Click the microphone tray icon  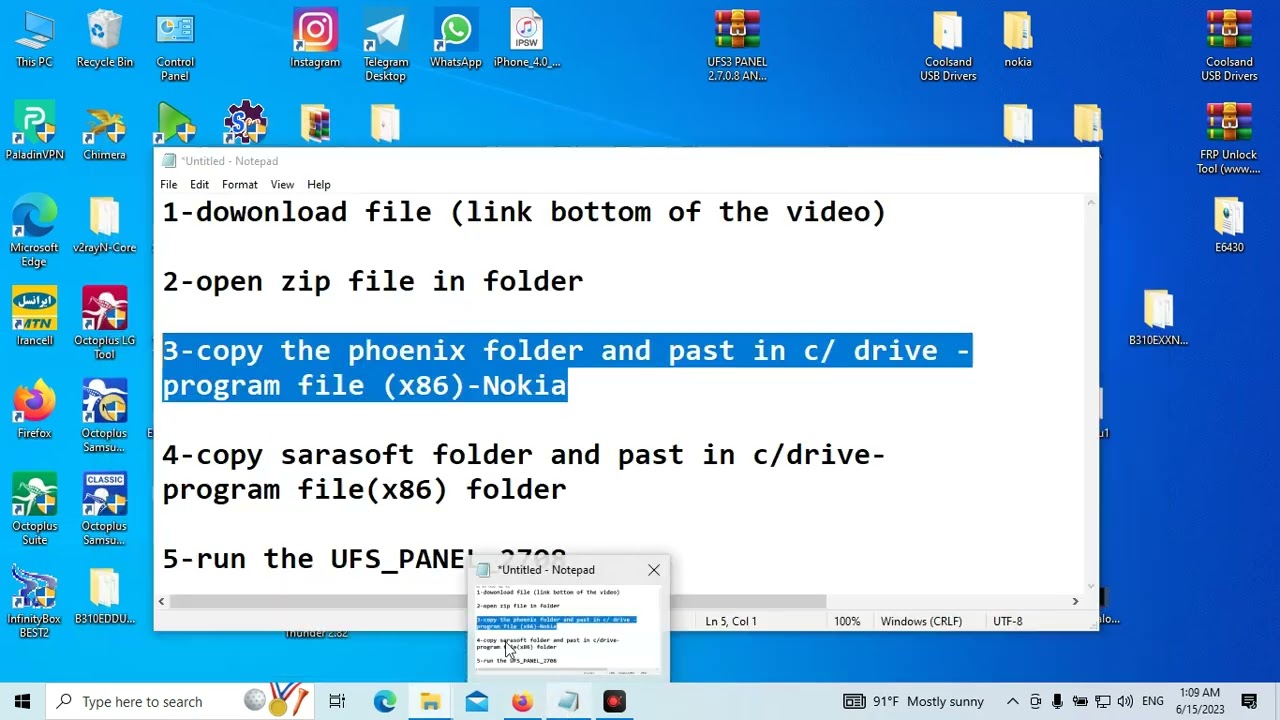(x=1057, y=702)
